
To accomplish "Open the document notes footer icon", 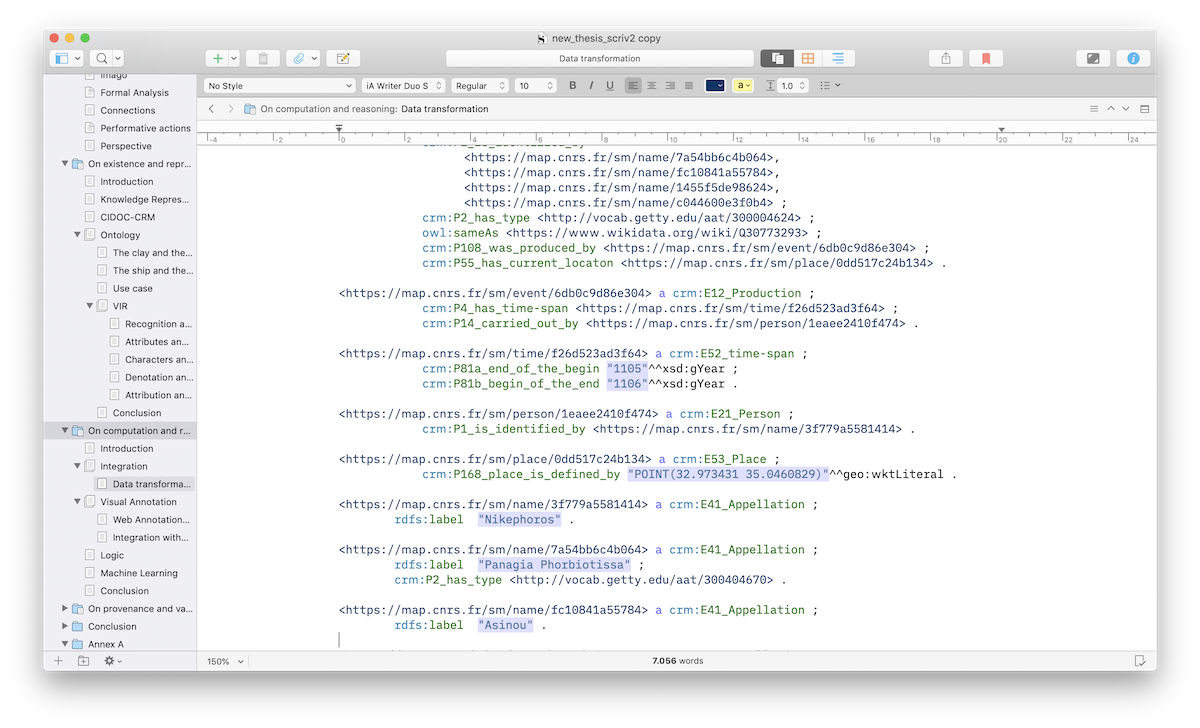I will (x=1139, y=661).
